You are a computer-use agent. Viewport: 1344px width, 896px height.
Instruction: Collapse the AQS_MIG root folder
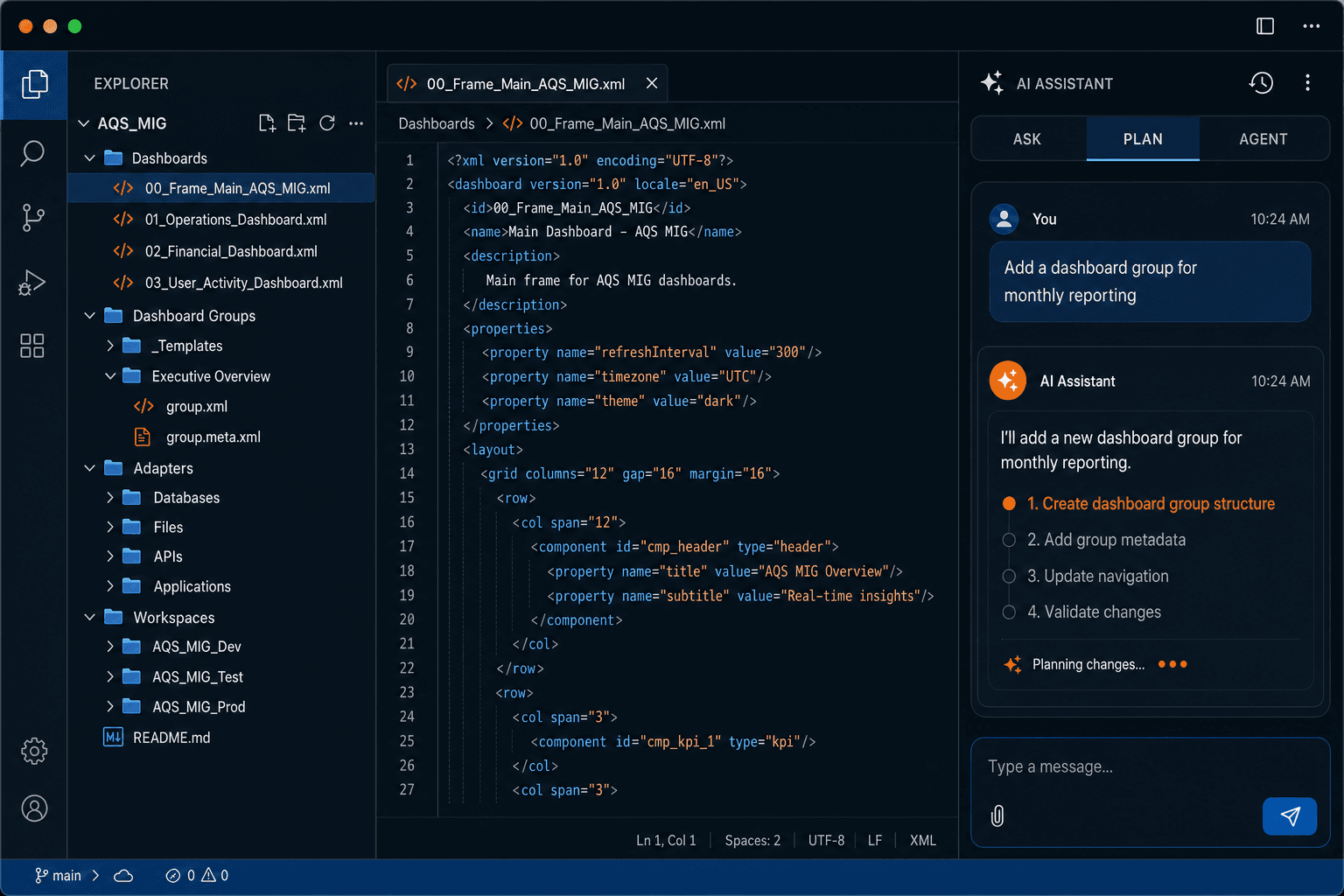click(84, 123)
